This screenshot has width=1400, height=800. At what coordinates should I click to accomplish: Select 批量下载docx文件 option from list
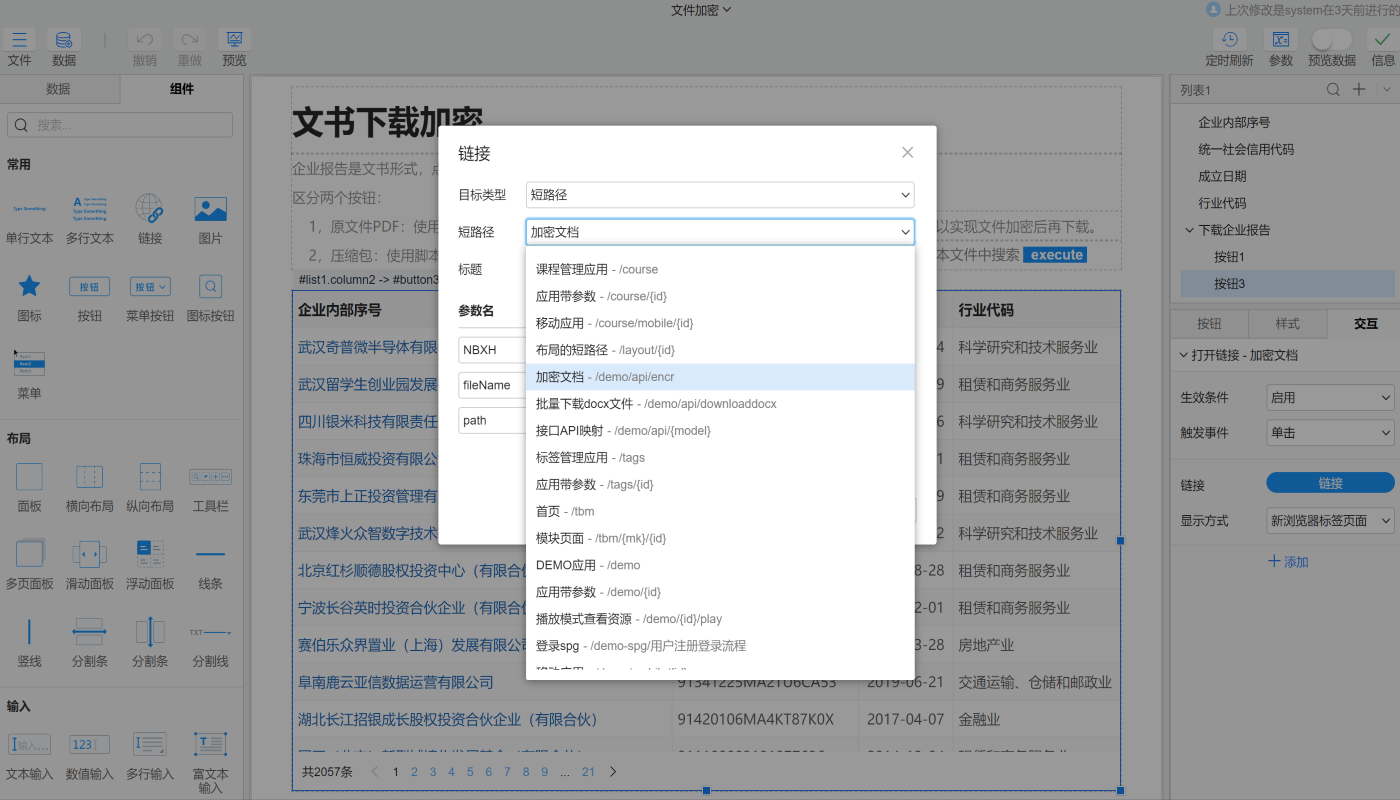pos(656,404)
